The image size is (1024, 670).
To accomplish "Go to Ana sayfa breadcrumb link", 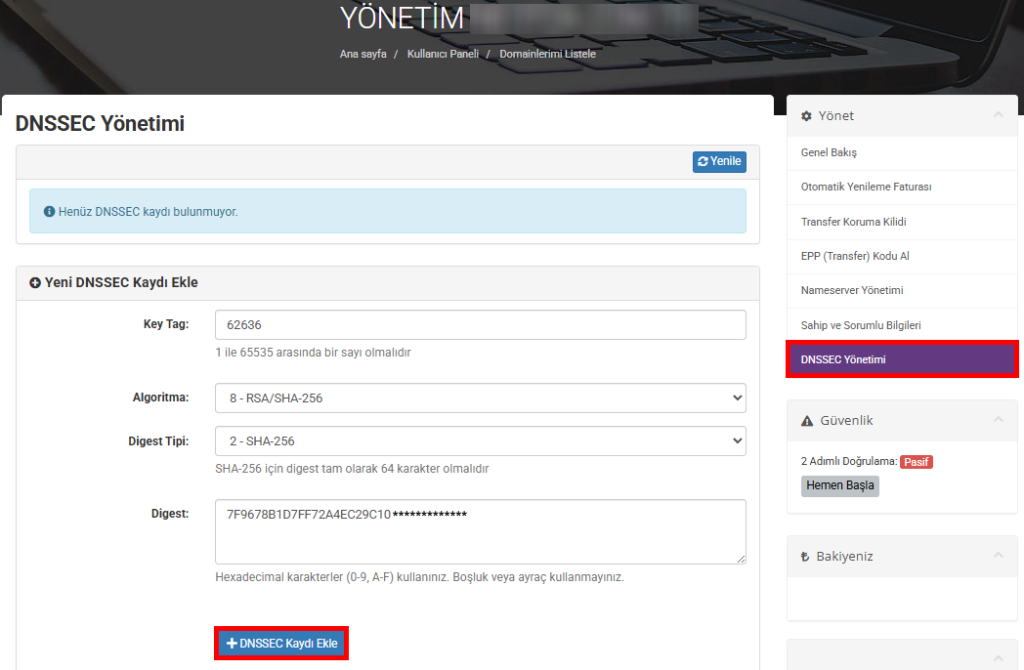I will tap(363, 54).
